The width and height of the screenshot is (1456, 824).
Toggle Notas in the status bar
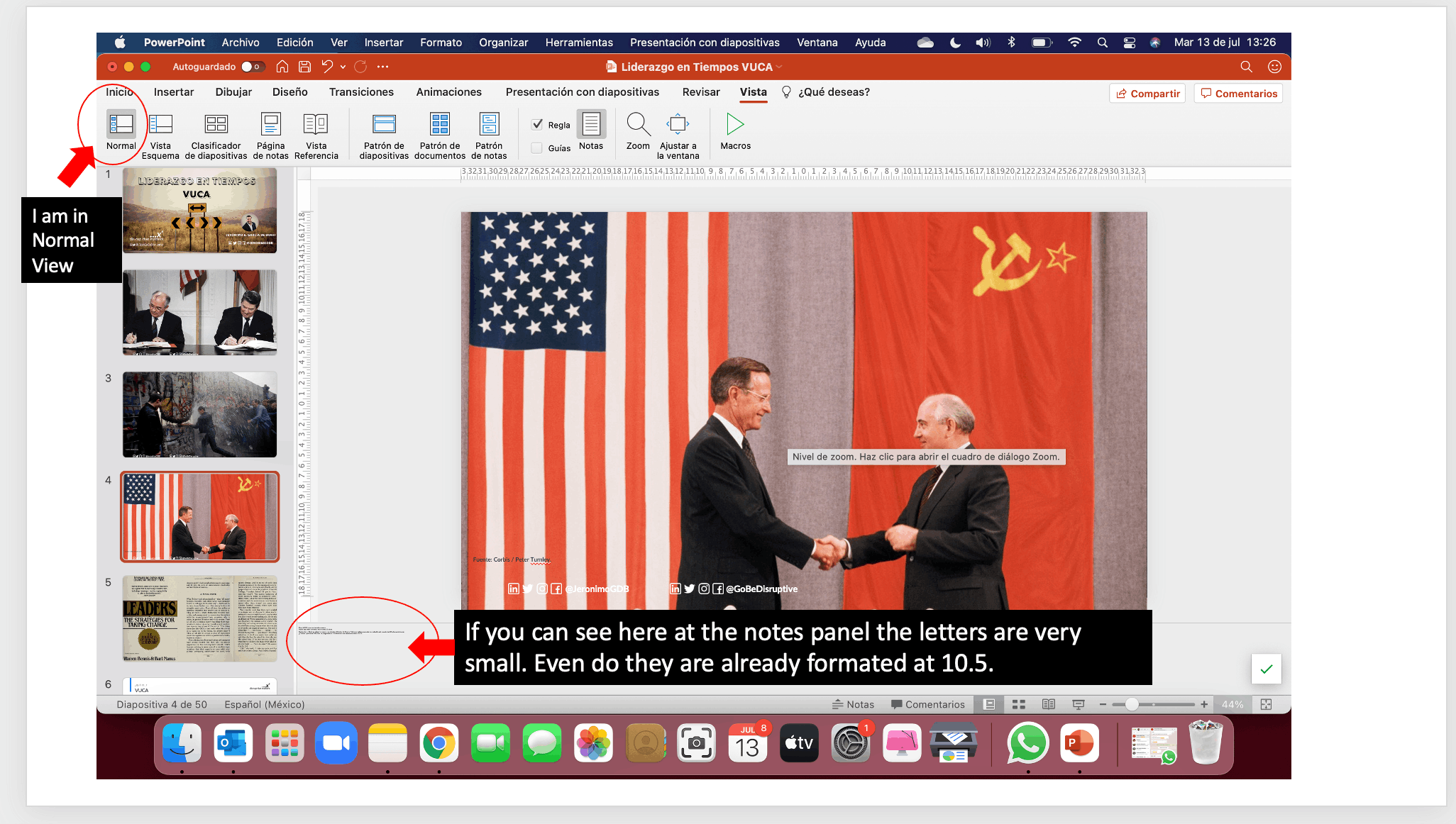click(x=853, y=704)
